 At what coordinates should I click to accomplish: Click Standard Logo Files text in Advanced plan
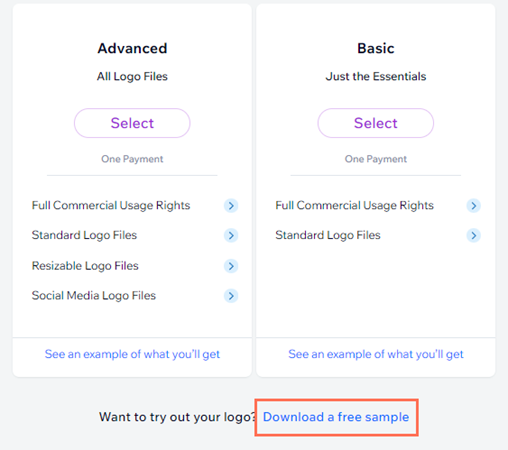click(x=84, y=235)
